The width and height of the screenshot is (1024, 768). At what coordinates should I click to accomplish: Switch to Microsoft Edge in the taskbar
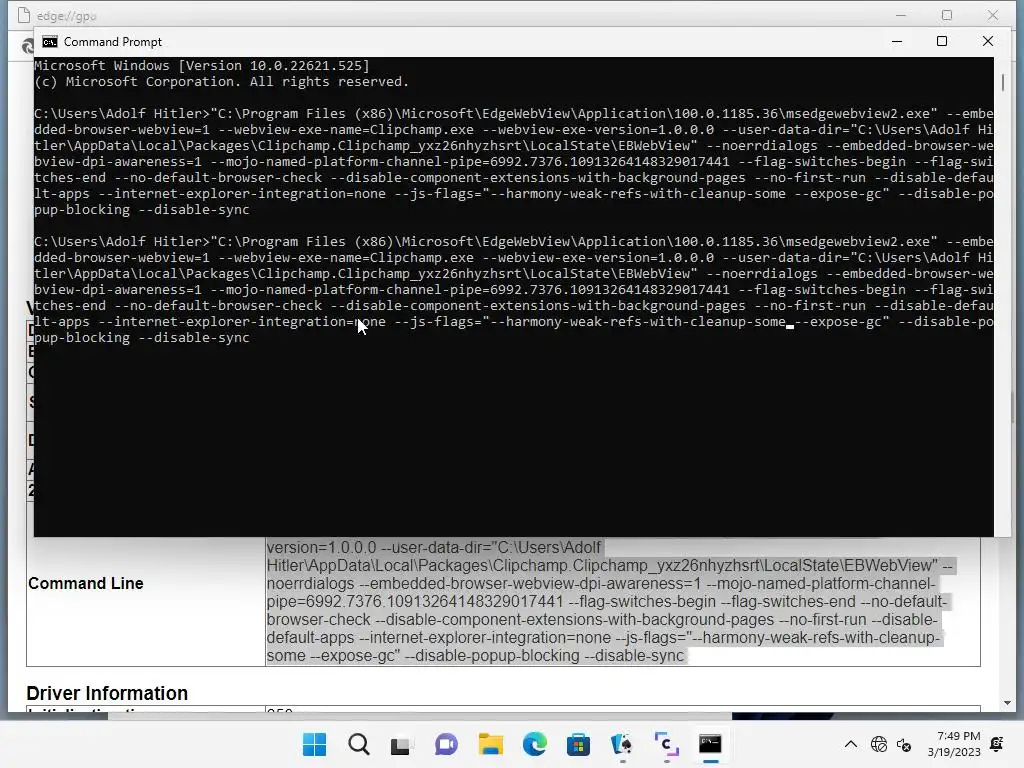tap(534, 744)
